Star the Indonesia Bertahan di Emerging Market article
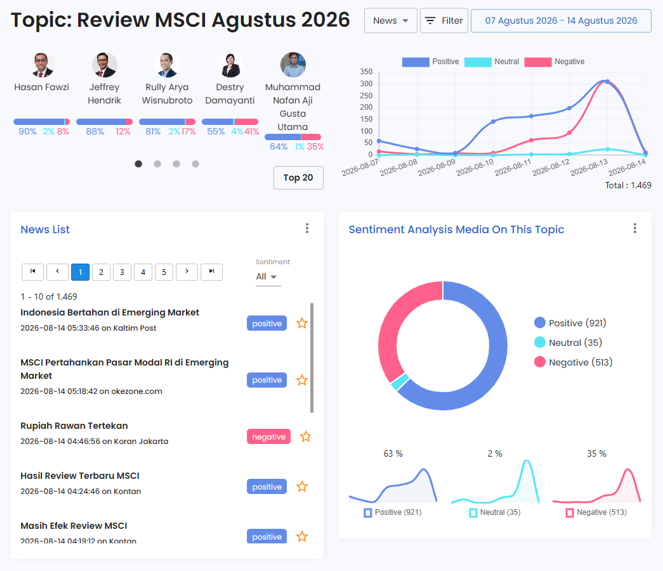 pyautogui.click(x=301, y=324)
